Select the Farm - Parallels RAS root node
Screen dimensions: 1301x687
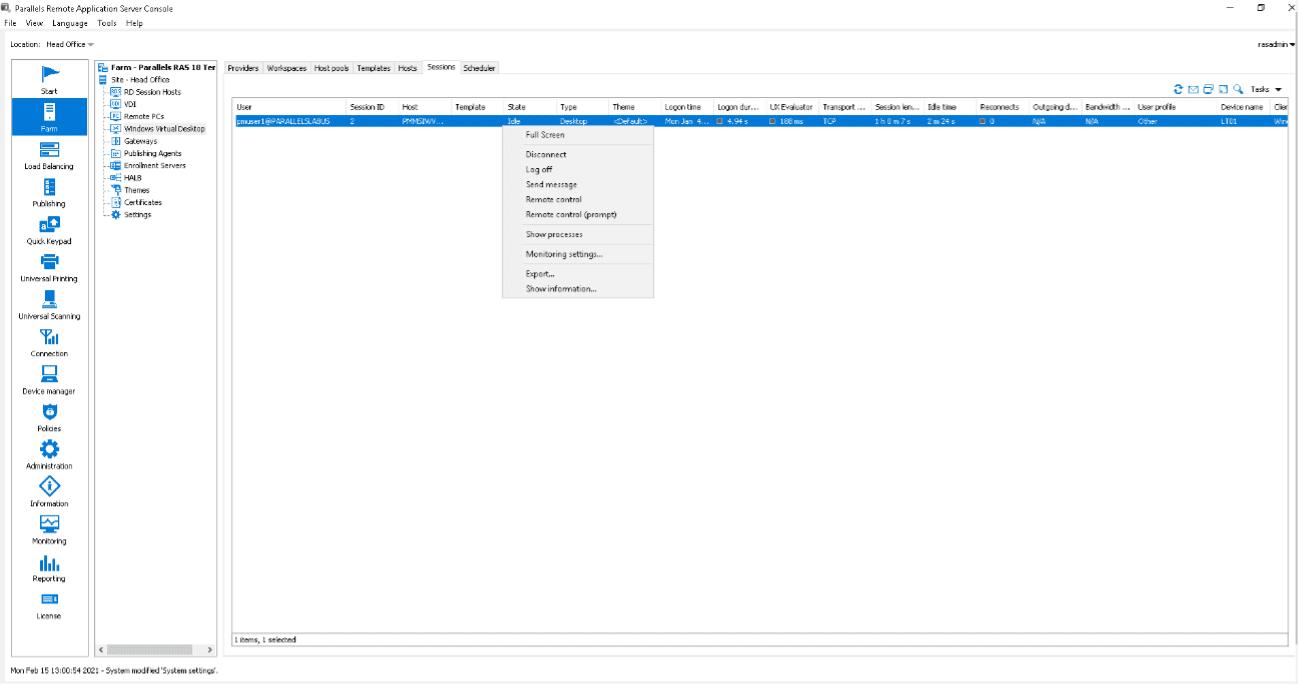coord(162,67)
